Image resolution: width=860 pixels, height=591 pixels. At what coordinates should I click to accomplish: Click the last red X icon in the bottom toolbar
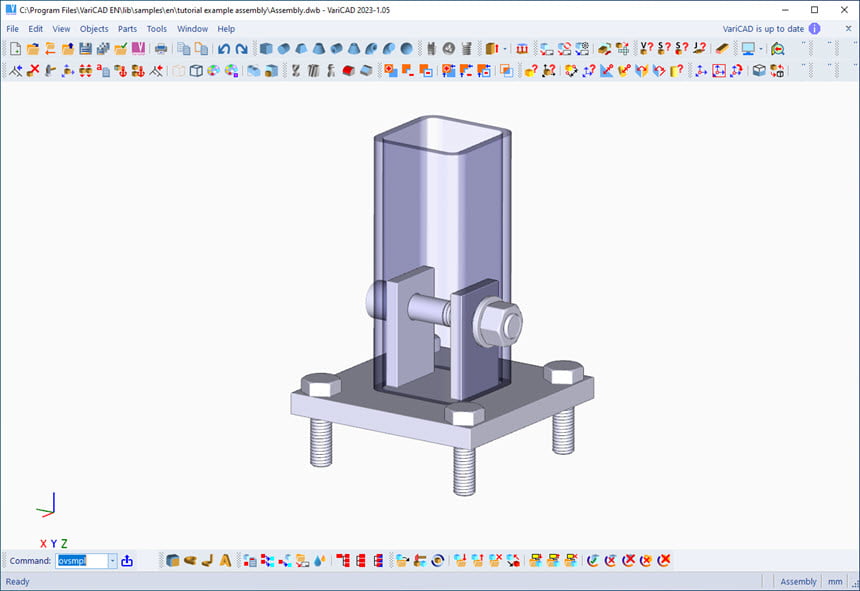(x=664, y=560)
